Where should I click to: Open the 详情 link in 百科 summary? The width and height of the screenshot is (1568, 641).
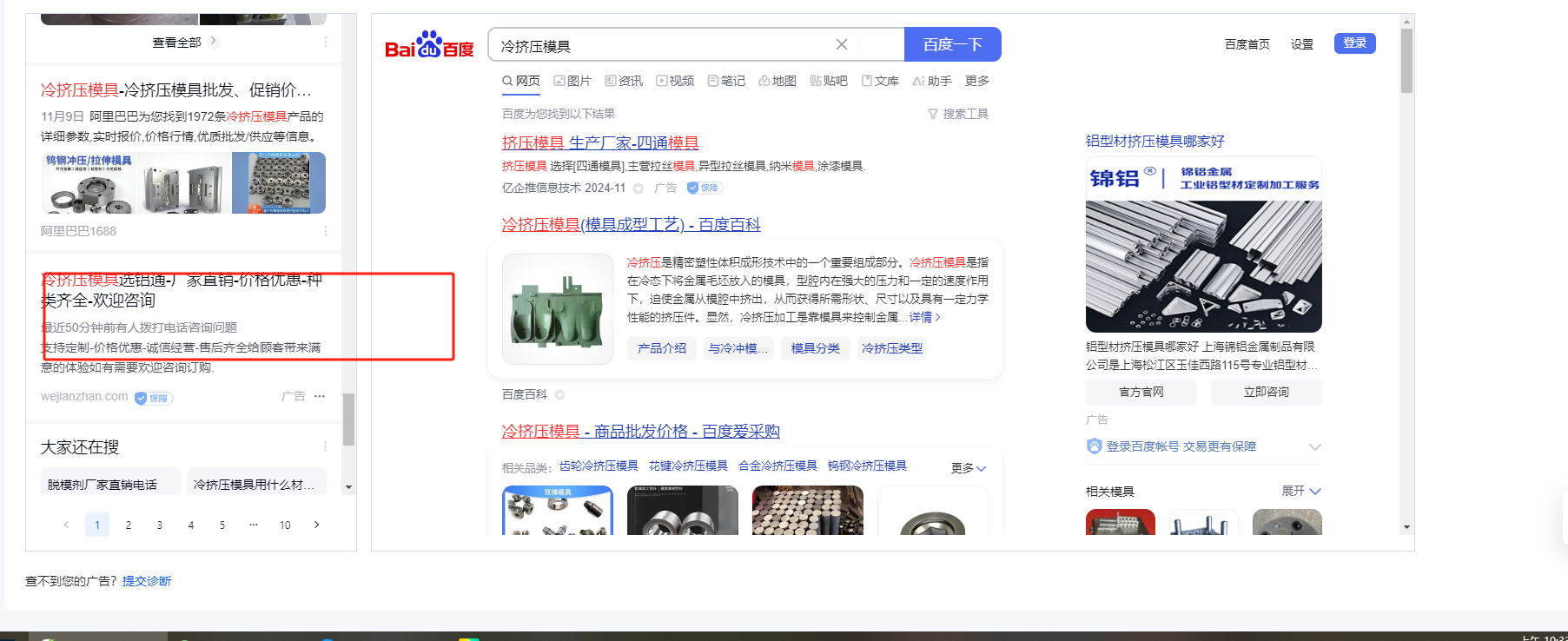coord(925,317)
